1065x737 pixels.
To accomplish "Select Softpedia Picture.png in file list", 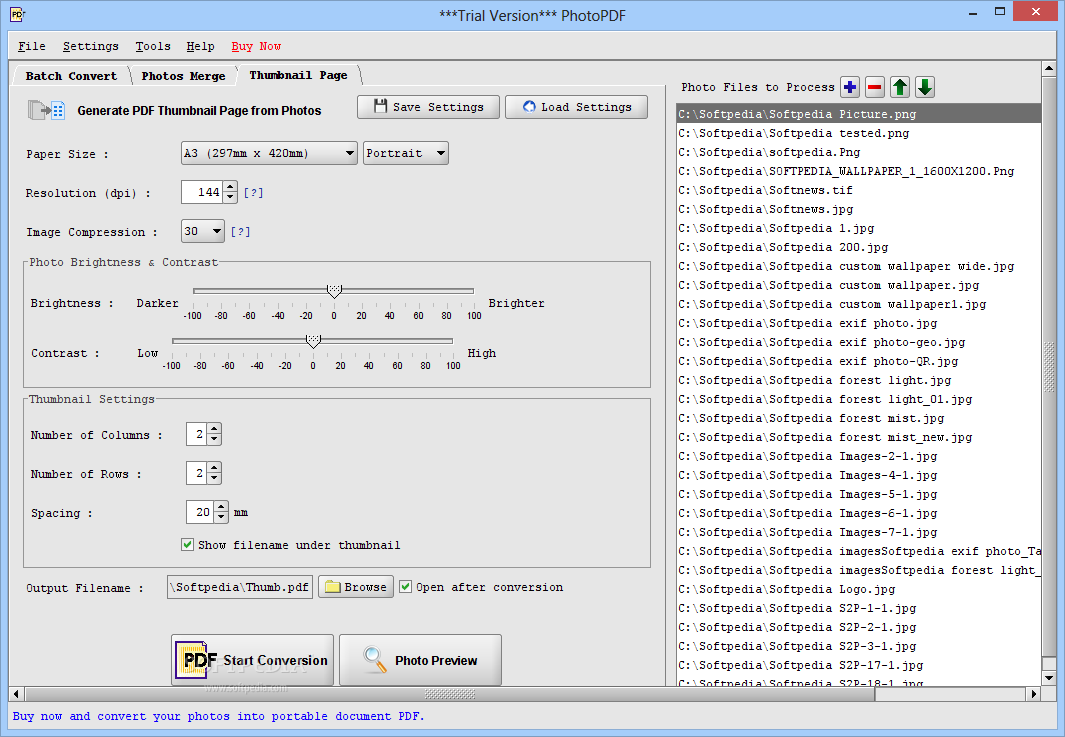I will [859, 114].
